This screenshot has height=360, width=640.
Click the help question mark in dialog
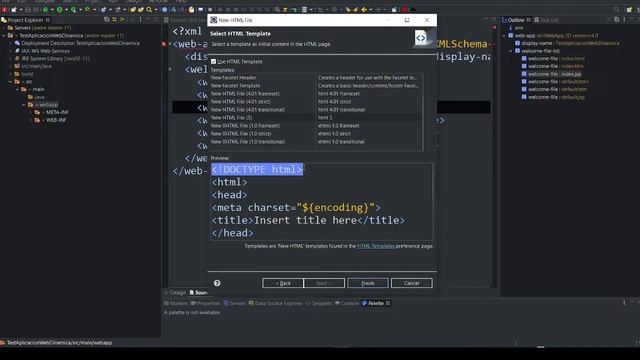(x=217, y=283)
